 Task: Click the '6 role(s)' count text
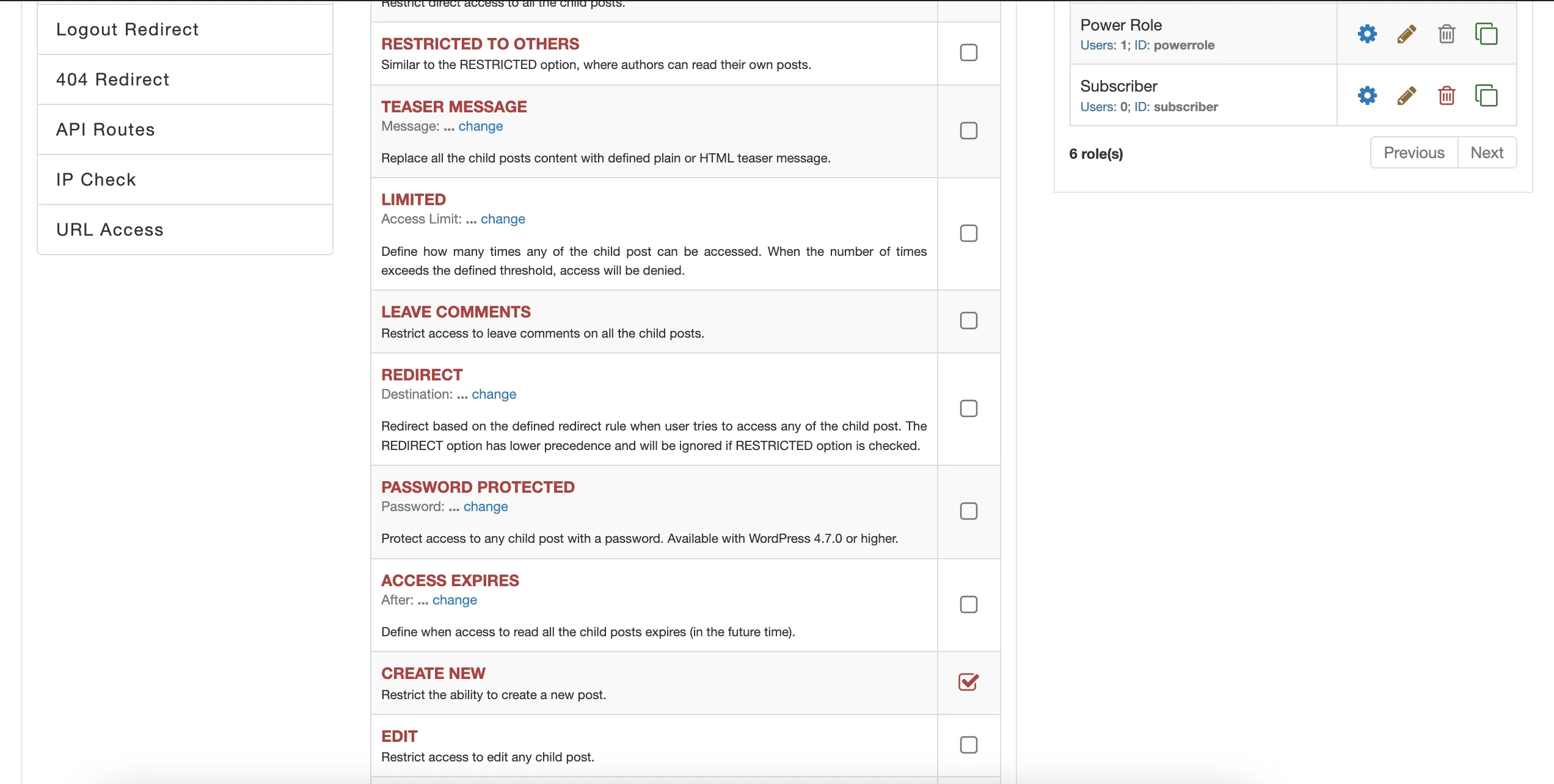[1096, 154]
